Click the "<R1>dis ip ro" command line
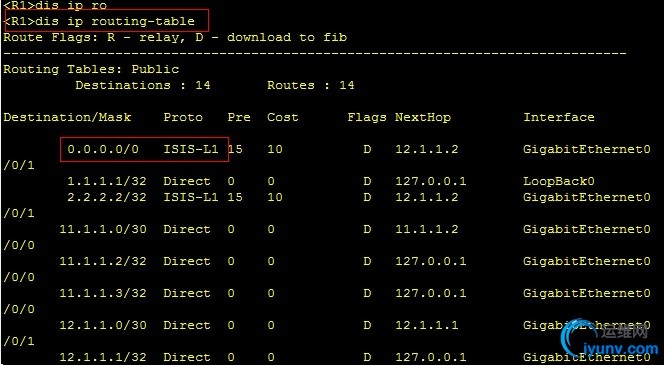 [x=55, y=5]
